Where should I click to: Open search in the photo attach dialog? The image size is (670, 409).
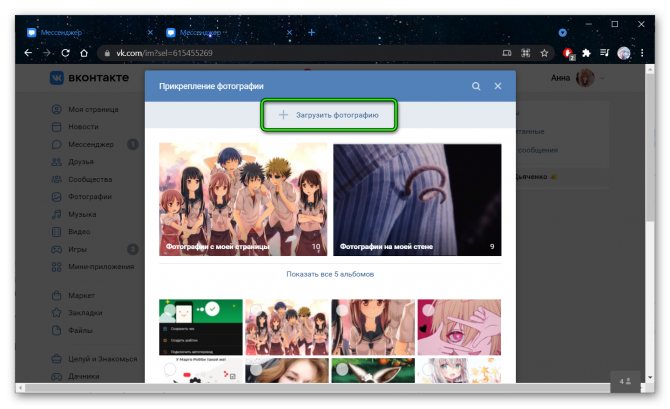tap(476, 86)
